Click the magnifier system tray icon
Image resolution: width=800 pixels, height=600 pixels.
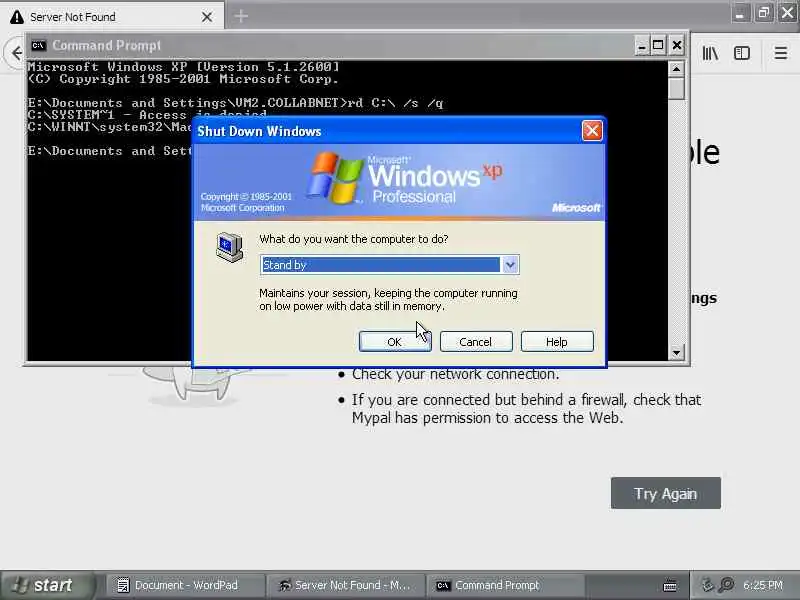(726, 585)
